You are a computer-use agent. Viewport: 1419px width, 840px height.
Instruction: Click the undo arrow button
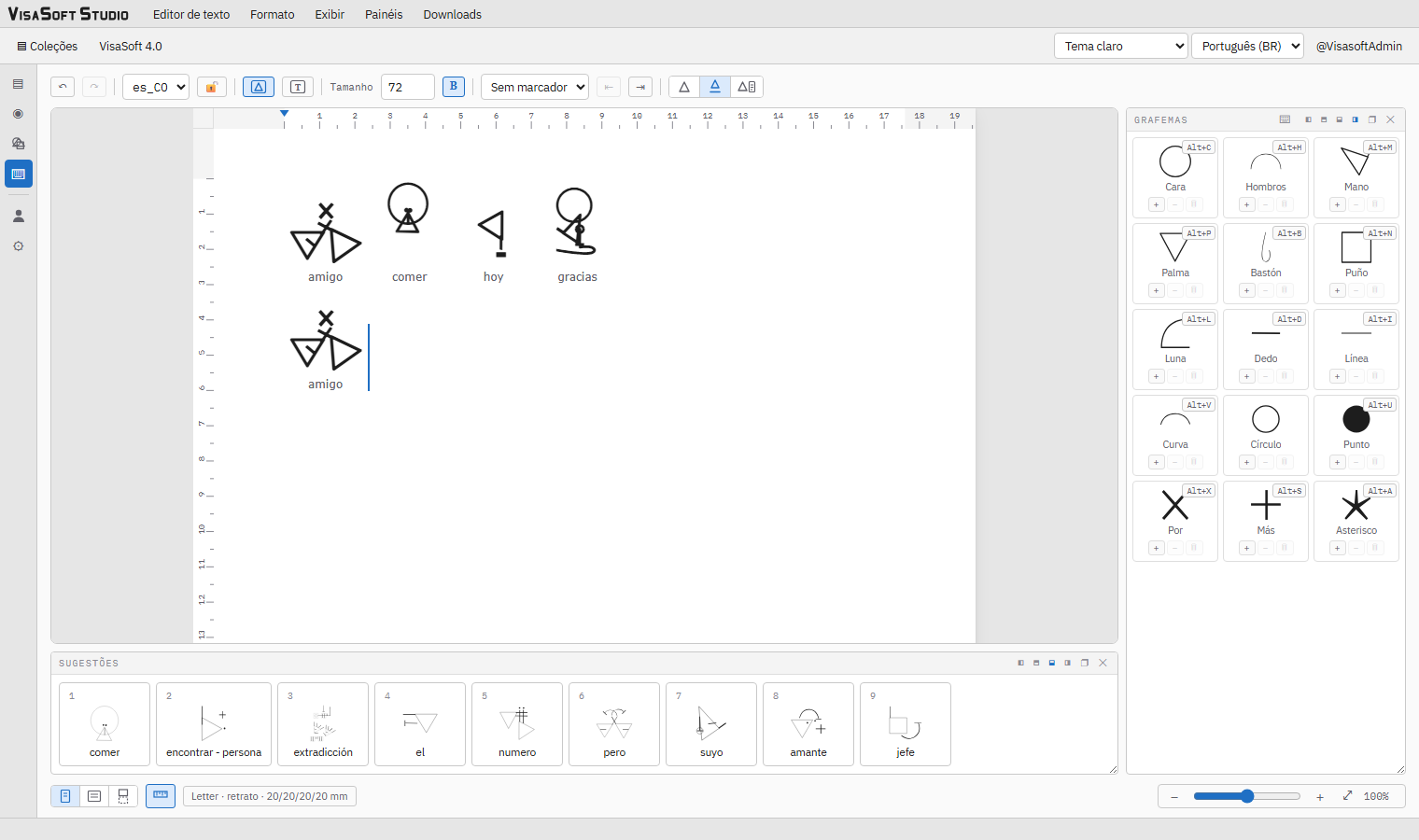pos(63,87)
